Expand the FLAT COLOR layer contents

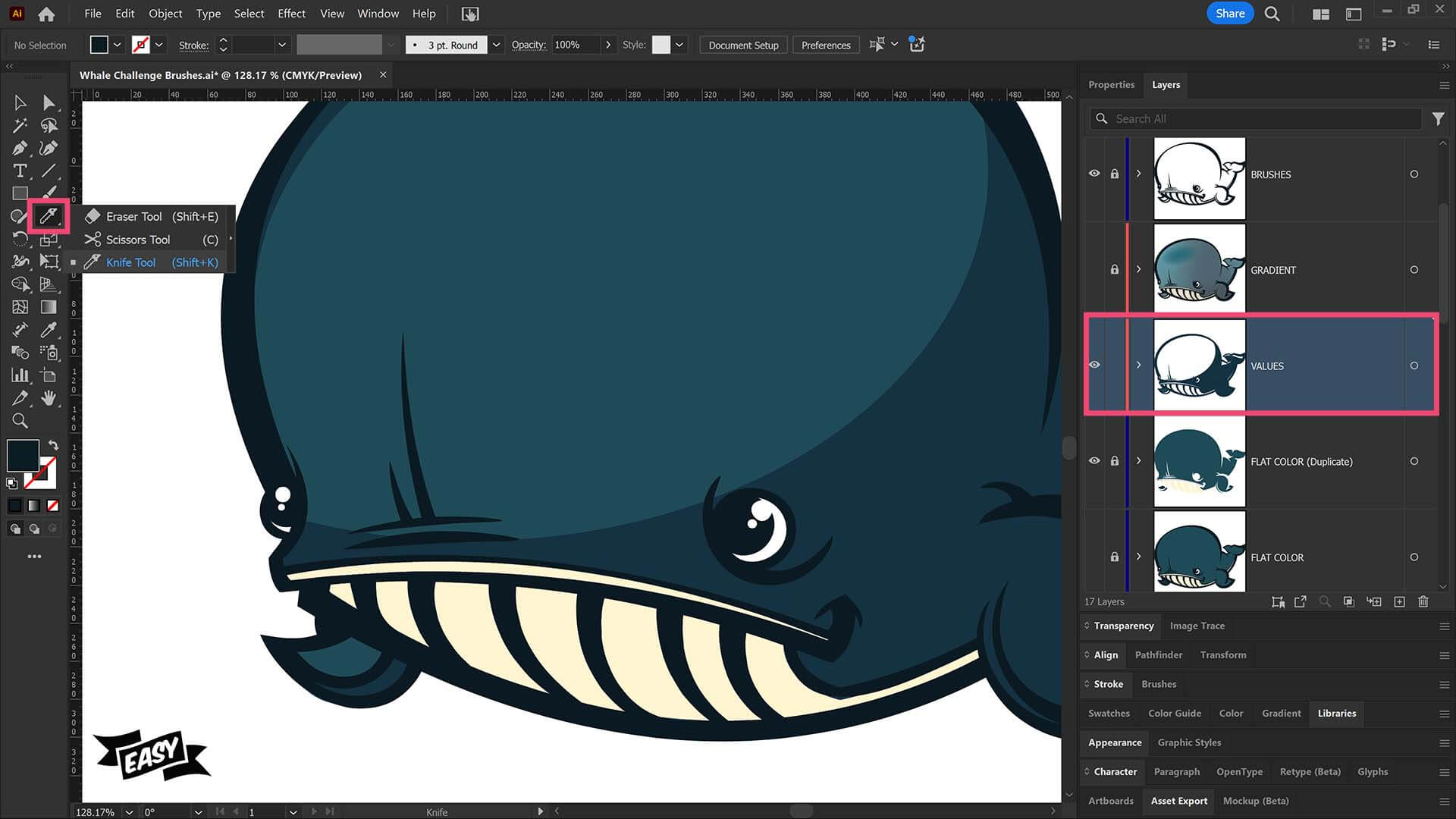coord(1138,557)
